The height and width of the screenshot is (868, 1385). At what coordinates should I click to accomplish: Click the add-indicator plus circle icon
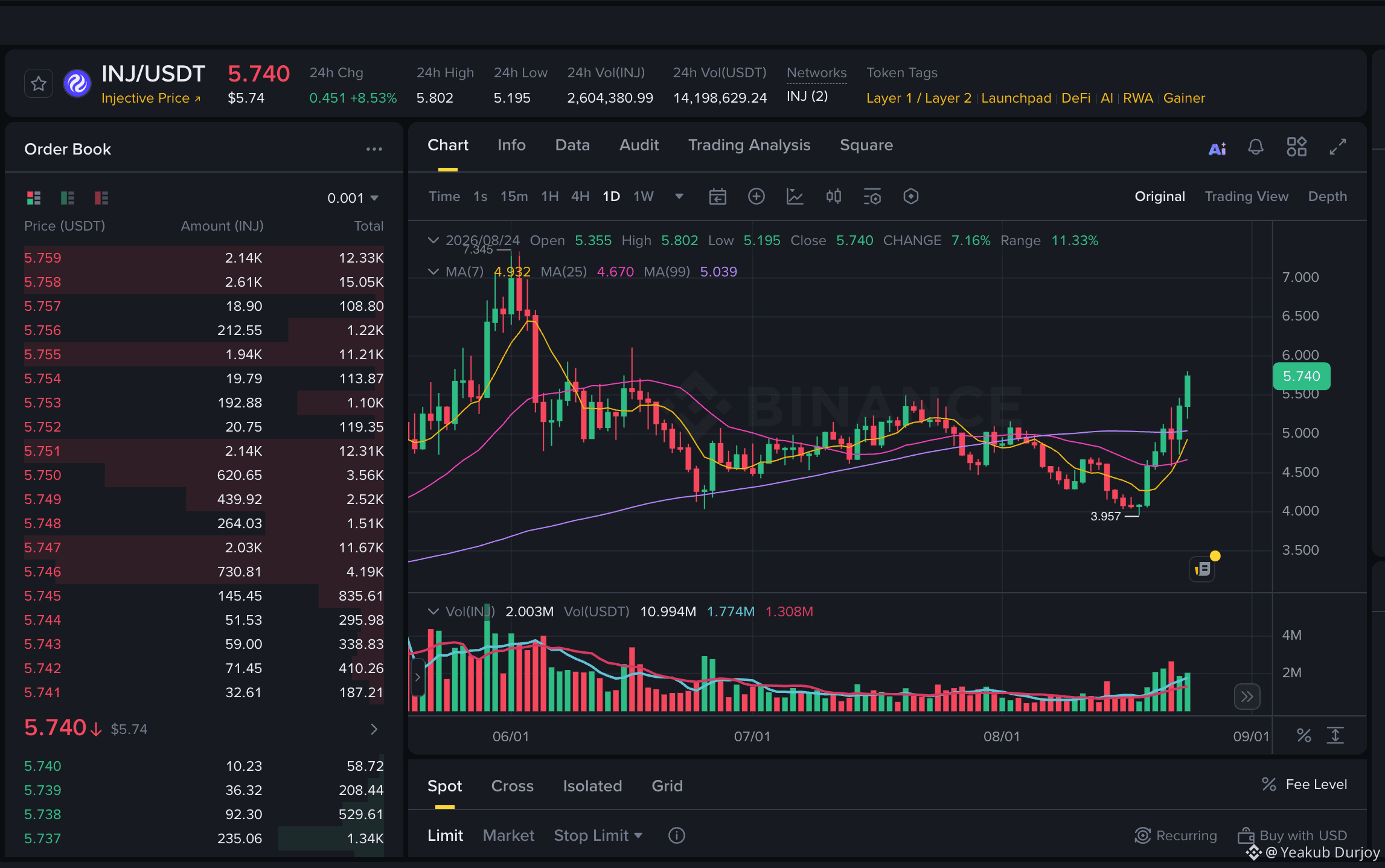756,197
